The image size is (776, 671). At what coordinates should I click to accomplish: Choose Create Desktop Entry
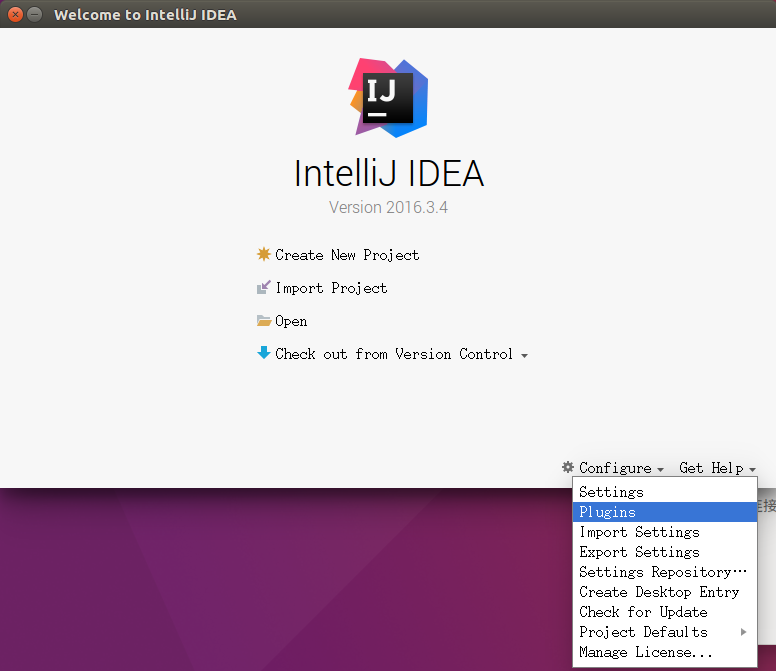pos(665,592)
